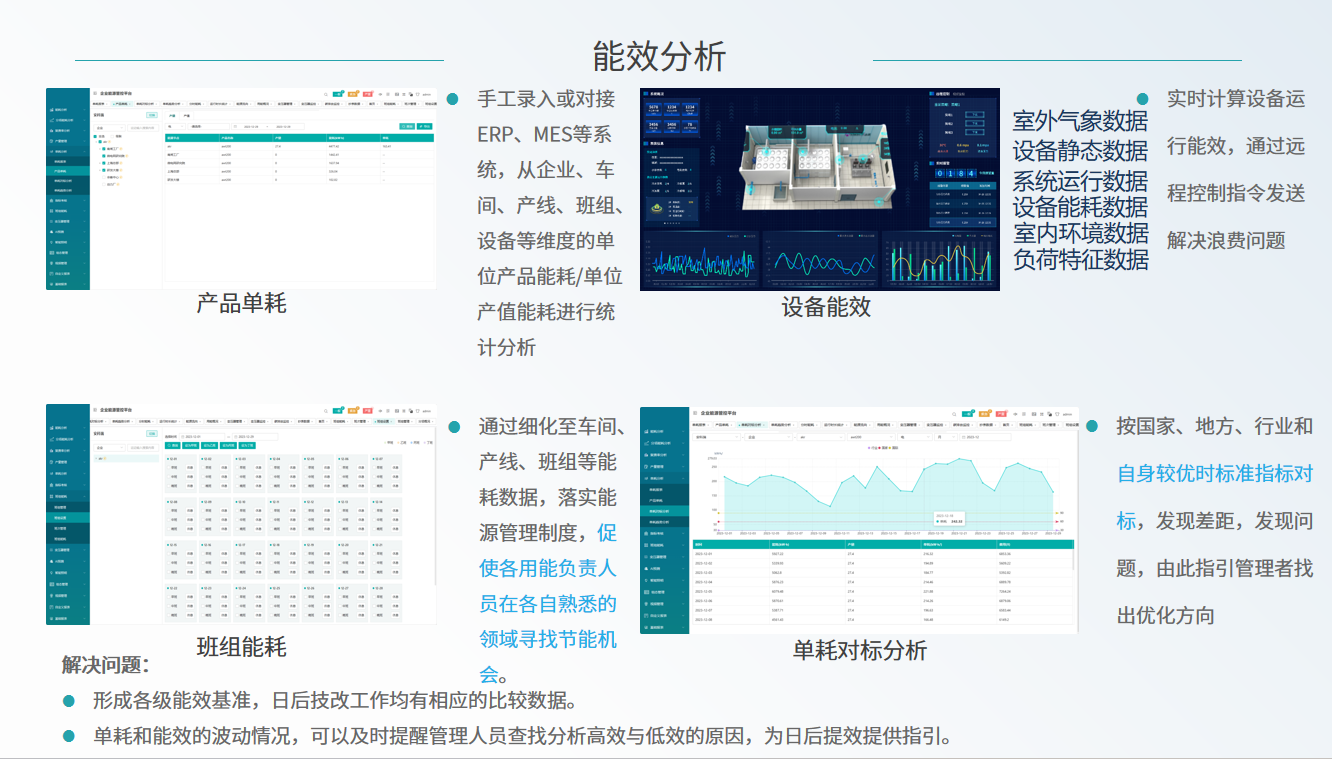Click the search magnifier icon in 产品单耗 screenshot header
This screenshot has height=759, width=1332.
(325, 93)
